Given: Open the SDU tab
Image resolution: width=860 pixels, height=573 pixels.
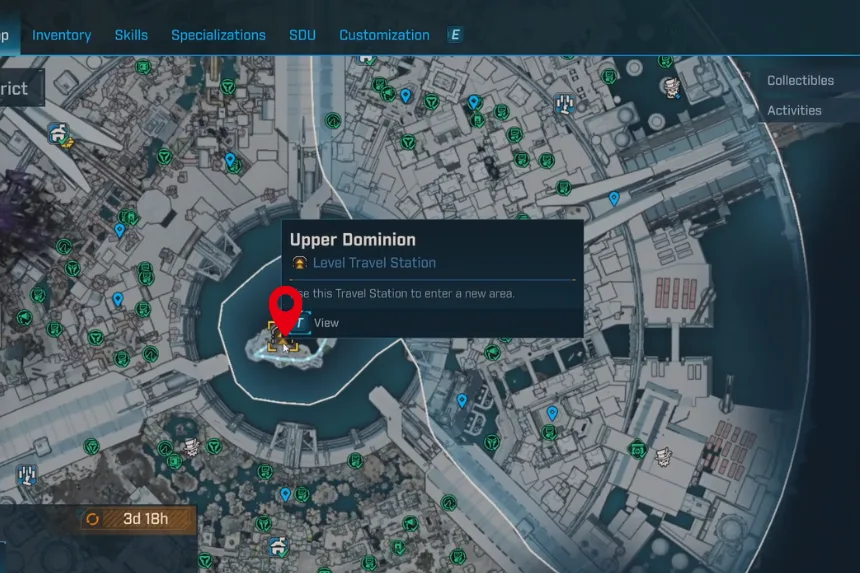Looking at the screenshot, I should [302, 35].
